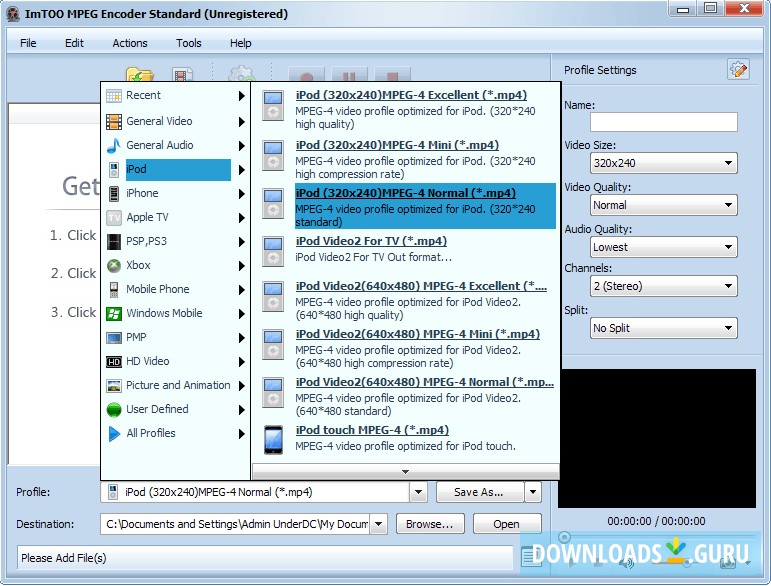This screenshot has height=586, width=771.
Task: Click the General Audio music note icon
Action: pos(114,146)
